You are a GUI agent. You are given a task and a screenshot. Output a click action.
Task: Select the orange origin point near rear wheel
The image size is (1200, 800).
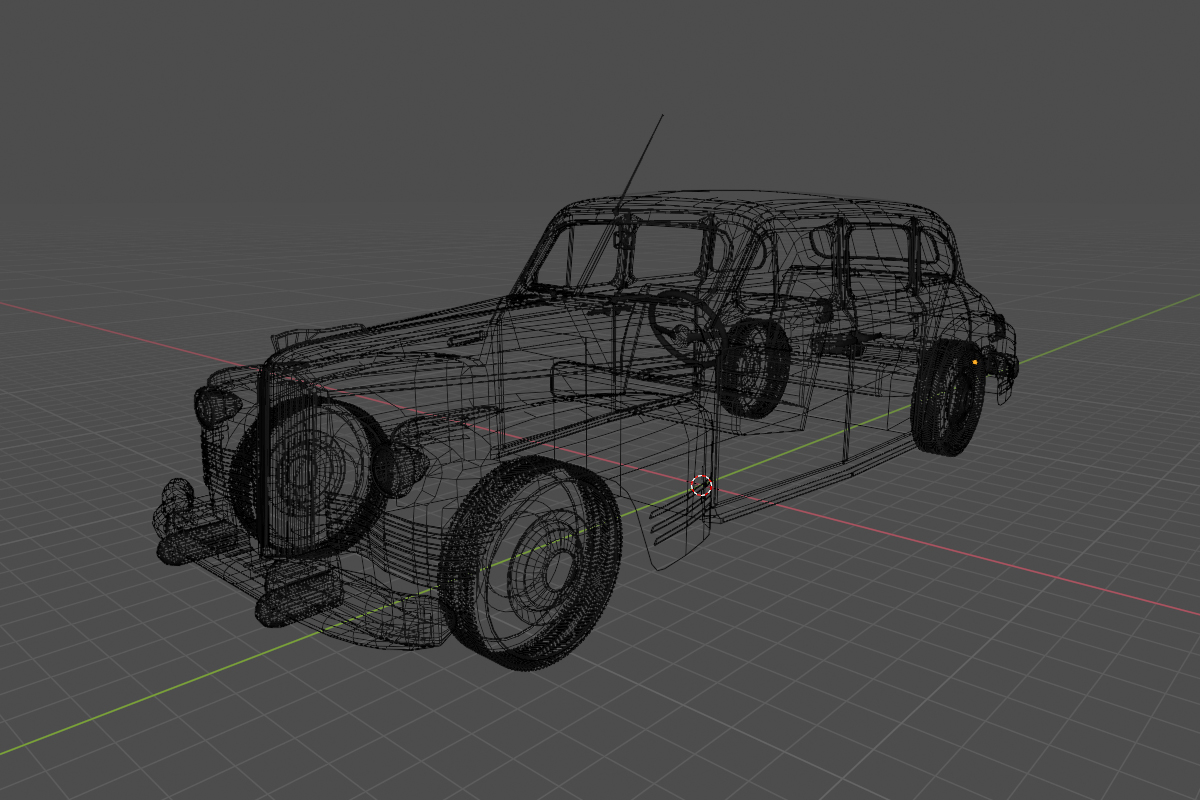coord(975,362)
